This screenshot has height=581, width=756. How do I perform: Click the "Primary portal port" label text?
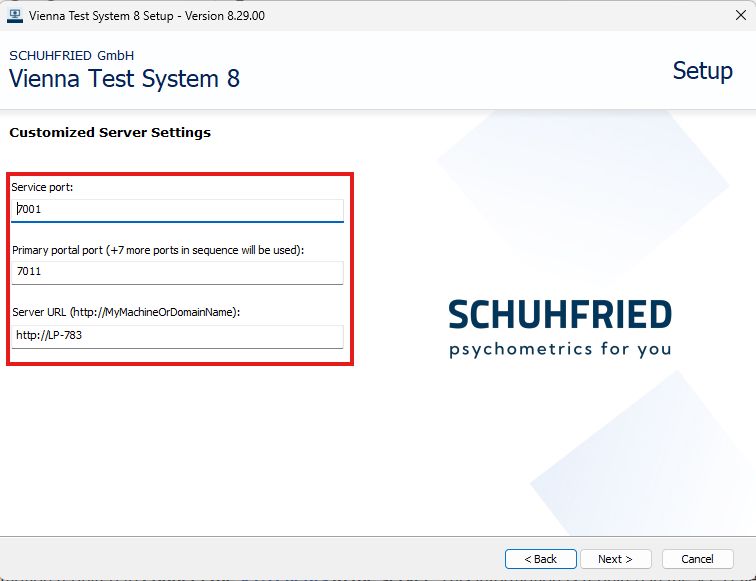point(157,250)
